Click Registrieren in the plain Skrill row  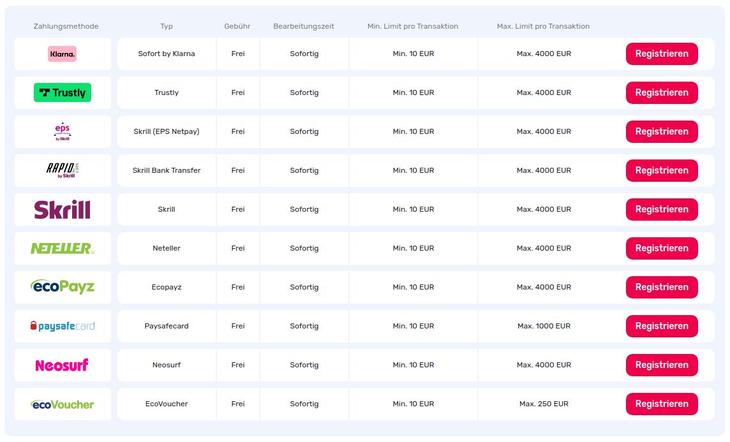pos(662,210)
